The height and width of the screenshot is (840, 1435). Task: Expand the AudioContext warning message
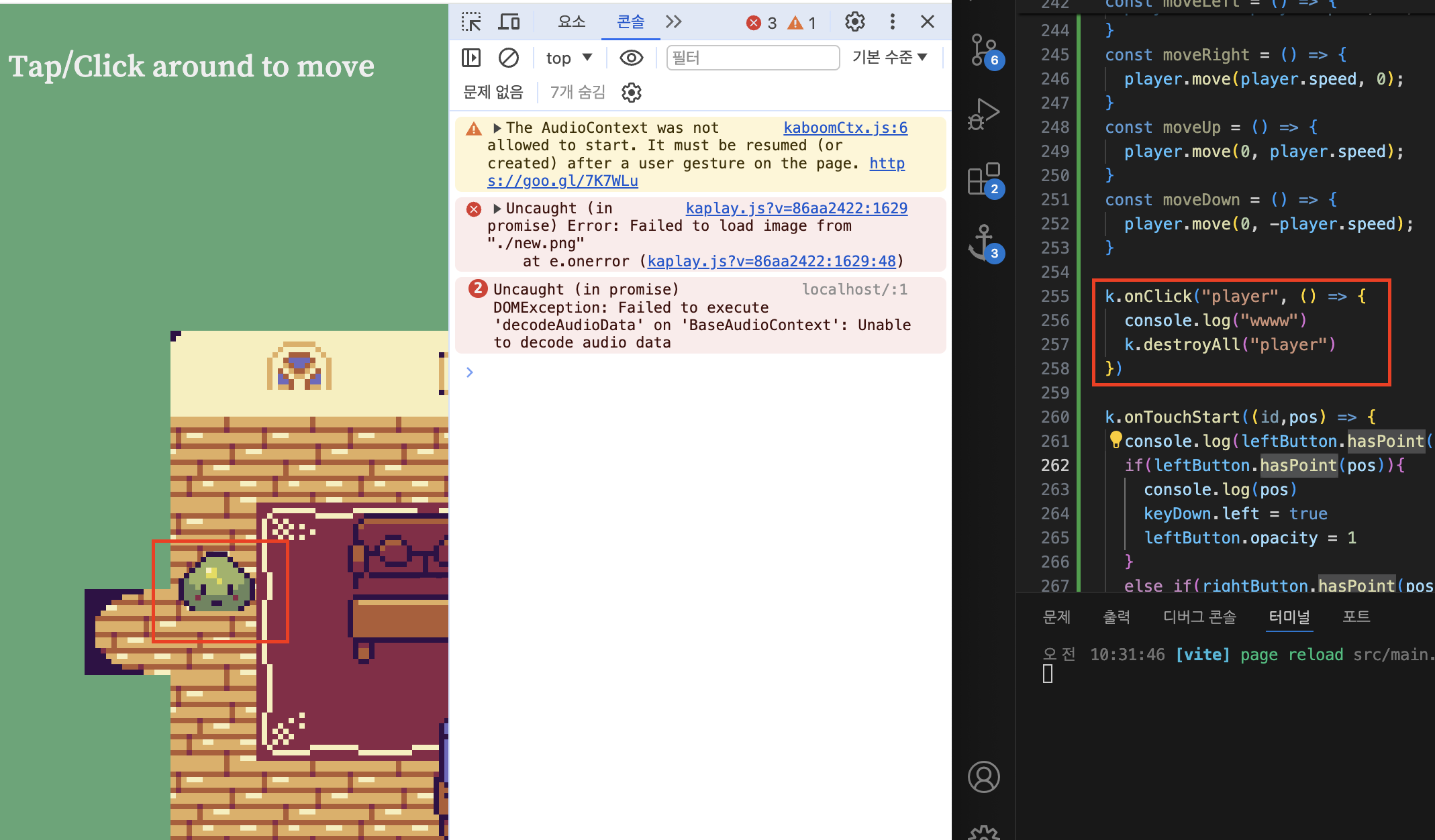(x=497, y=128)
